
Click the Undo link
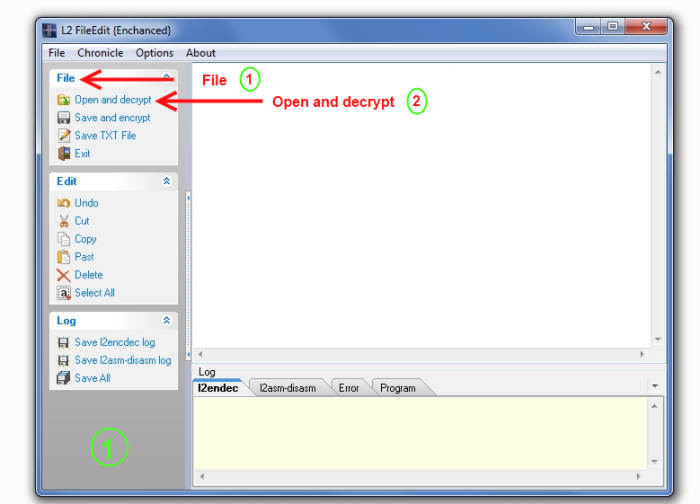(x=87, y=203)
